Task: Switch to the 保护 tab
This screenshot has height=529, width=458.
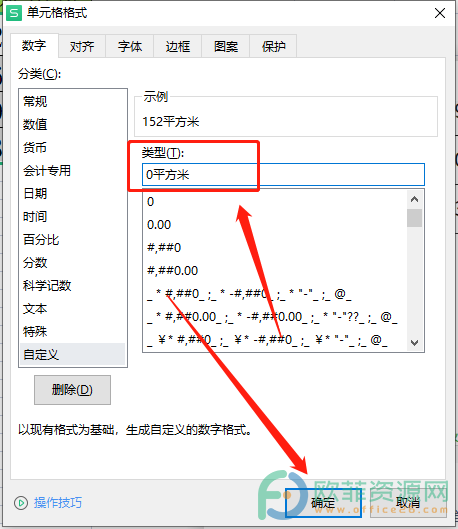Action: 274,46
